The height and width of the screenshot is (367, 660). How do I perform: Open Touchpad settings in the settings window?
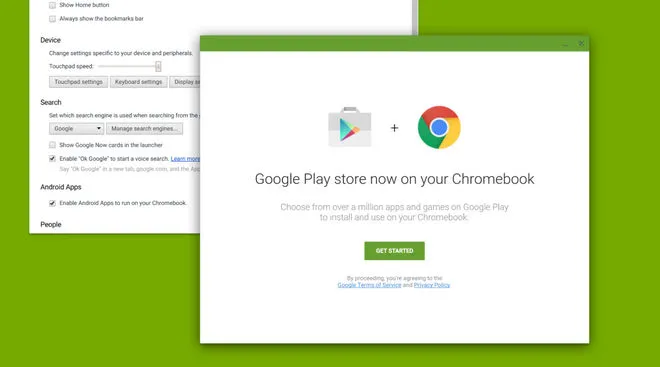pyautogui.click(x=78, y=82)
